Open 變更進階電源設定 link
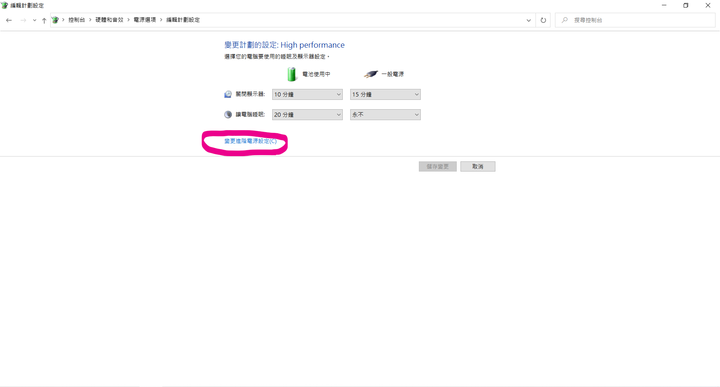The height and width of the screenshot is (387, 720). coord(250,141)
